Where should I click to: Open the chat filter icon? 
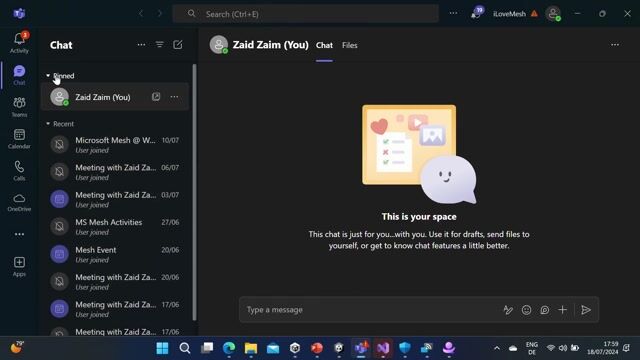(x=160, y=45)
